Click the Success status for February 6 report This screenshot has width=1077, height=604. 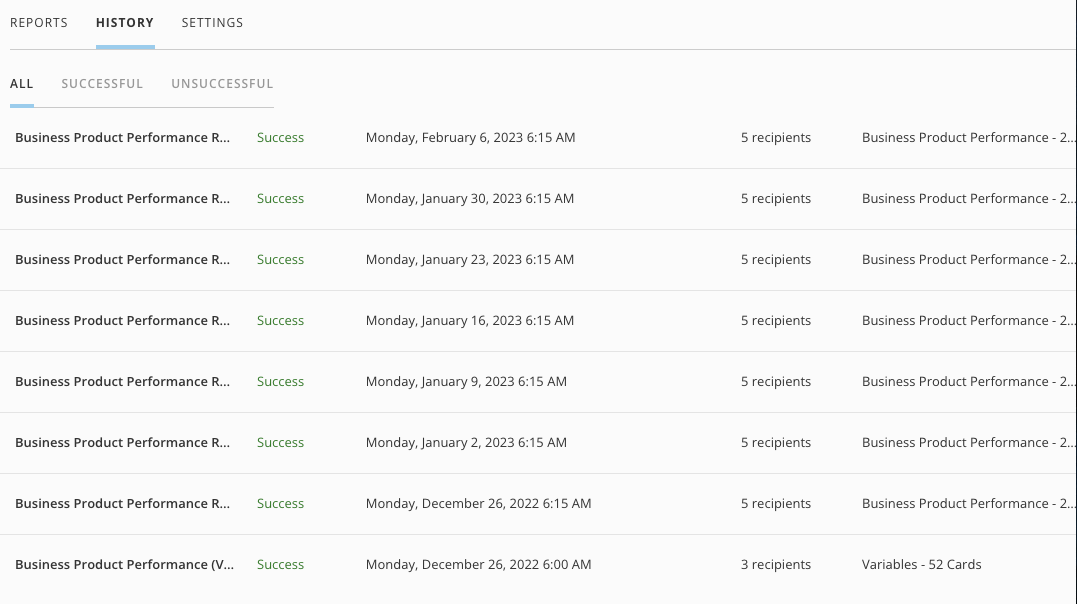(x=280, y=137)
